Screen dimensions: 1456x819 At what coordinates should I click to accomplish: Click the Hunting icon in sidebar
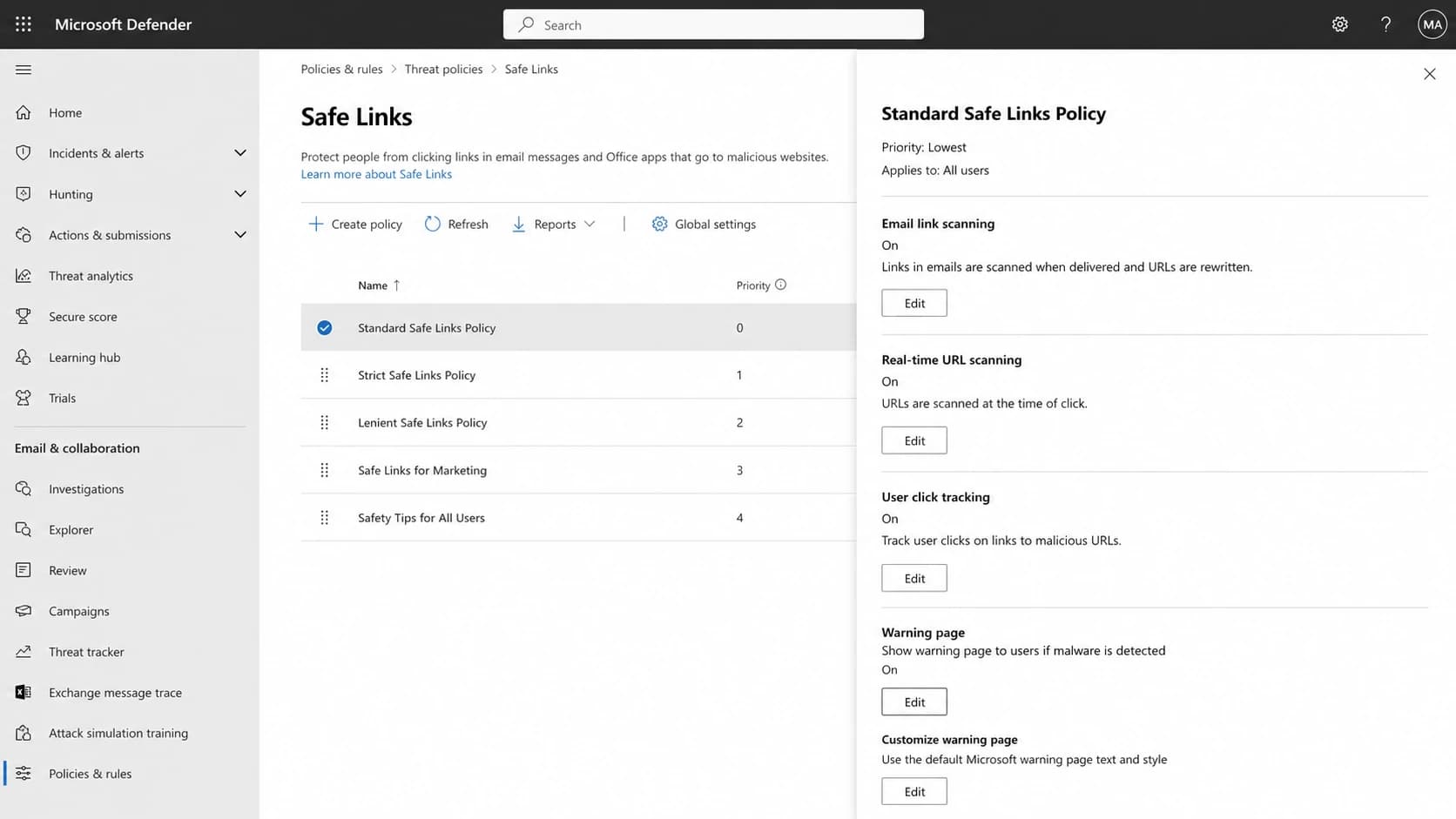24,194
